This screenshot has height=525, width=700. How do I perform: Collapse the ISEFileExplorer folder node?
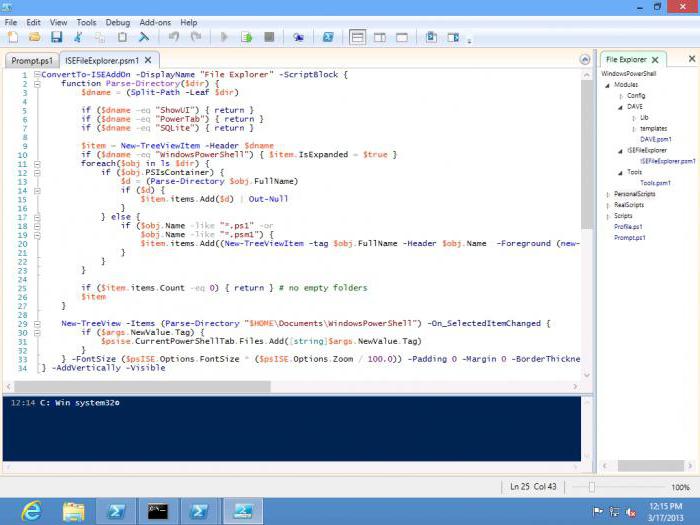click(x=620, y=151)
